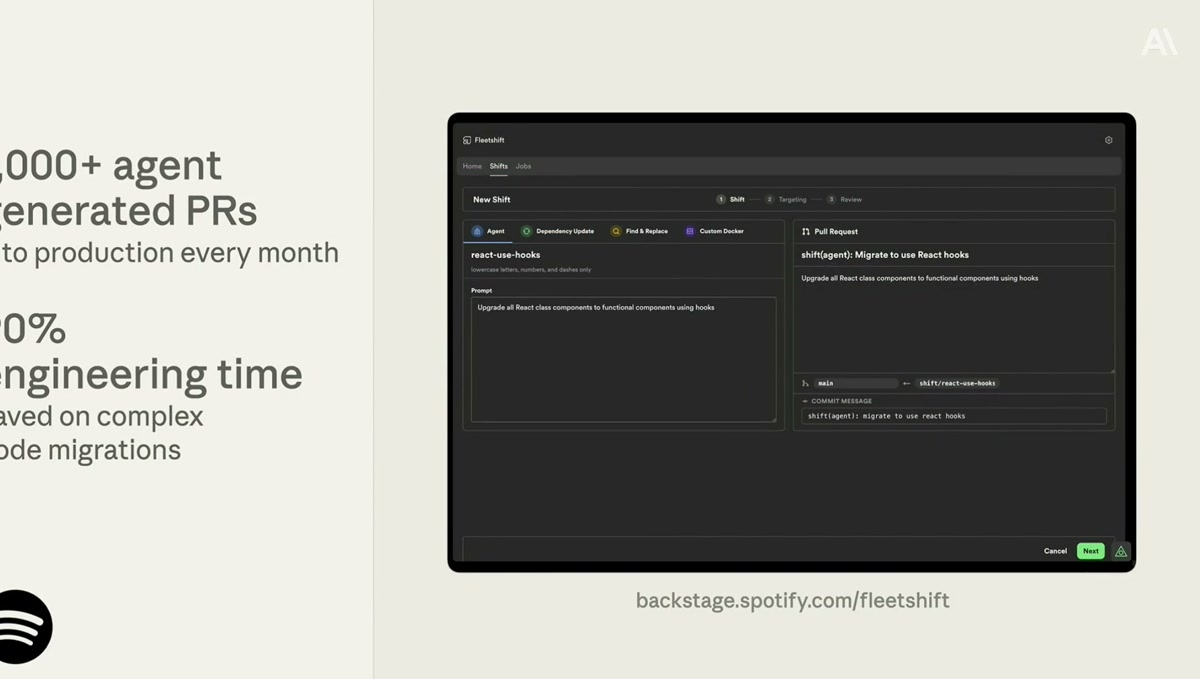
Task: Grab the description text area corner handle
Action: tap(1111, 369)
